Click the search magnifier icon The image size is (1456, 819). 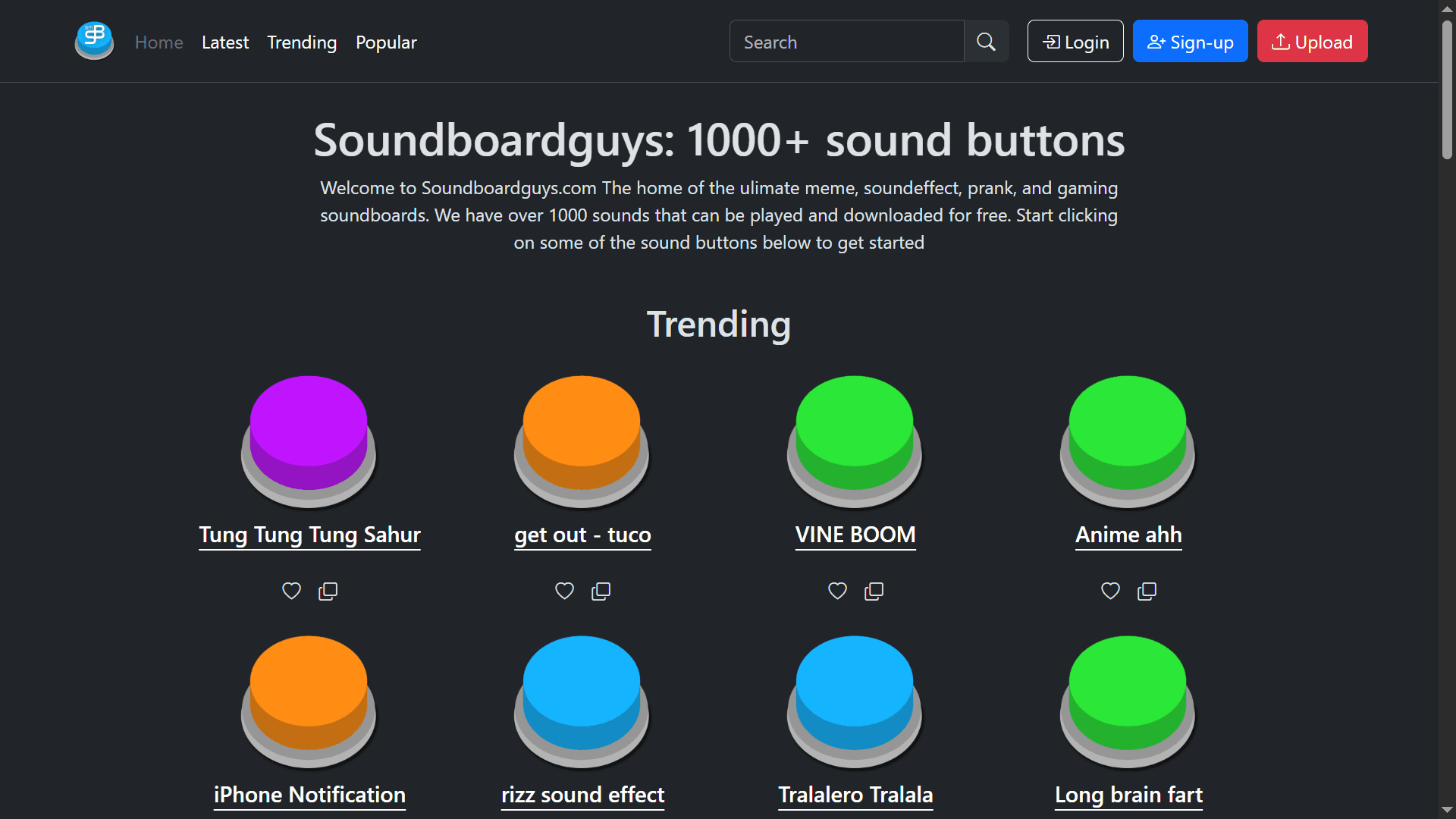[986, 41]
